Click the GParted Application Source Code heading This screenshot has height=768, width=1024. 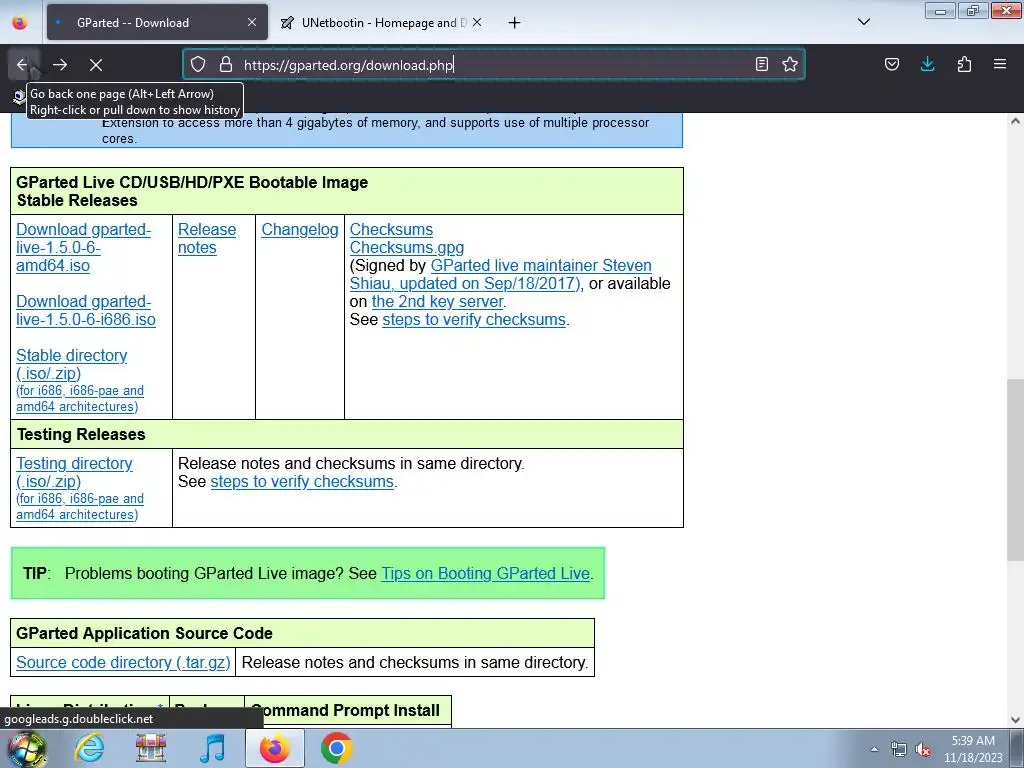click(144, 633)
